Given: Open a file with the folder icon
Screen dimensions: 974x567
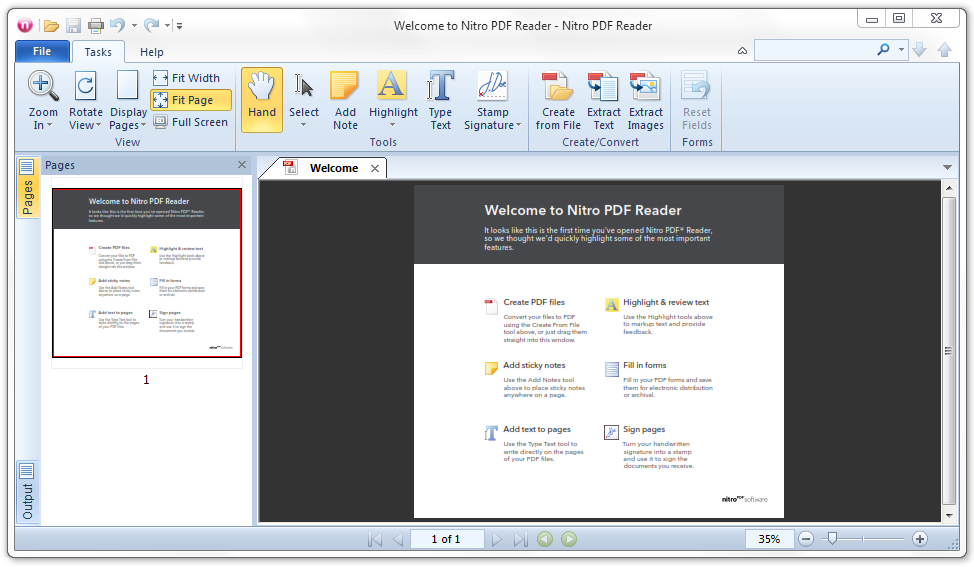Looking at the screenshot, I should [52, 26].
